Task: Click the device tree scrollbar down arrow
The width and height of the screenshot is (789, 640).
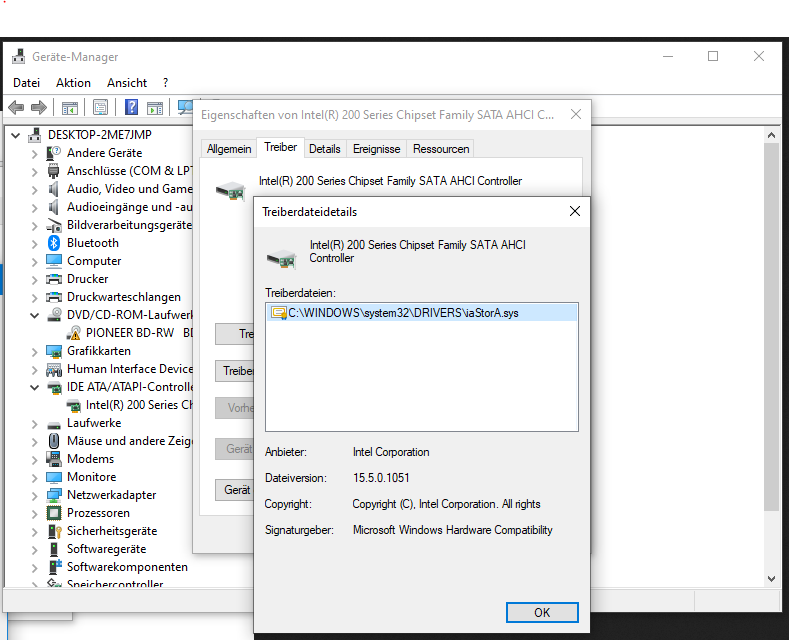Action: pos(771,579)
